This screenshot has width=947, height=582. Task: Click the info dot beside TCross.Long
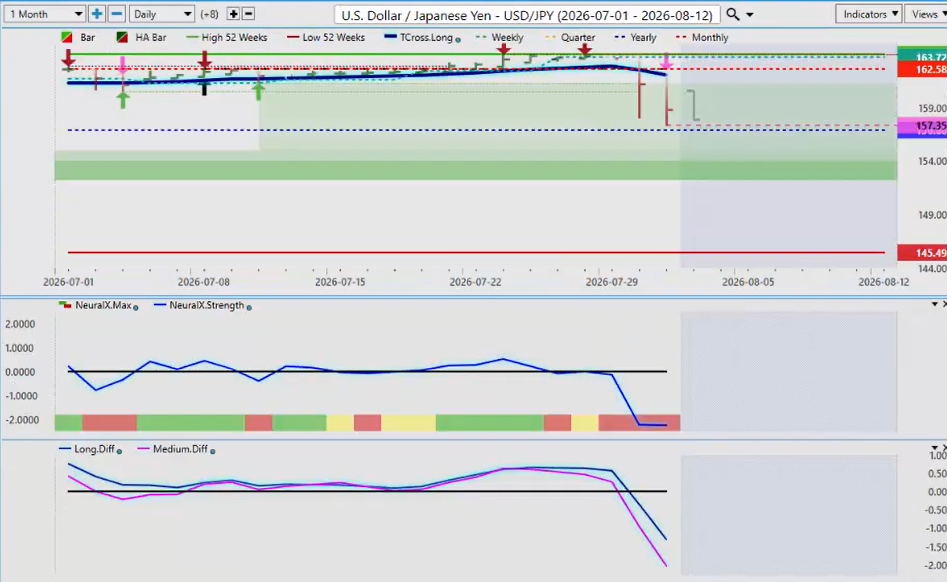click(x=458, y=40)
